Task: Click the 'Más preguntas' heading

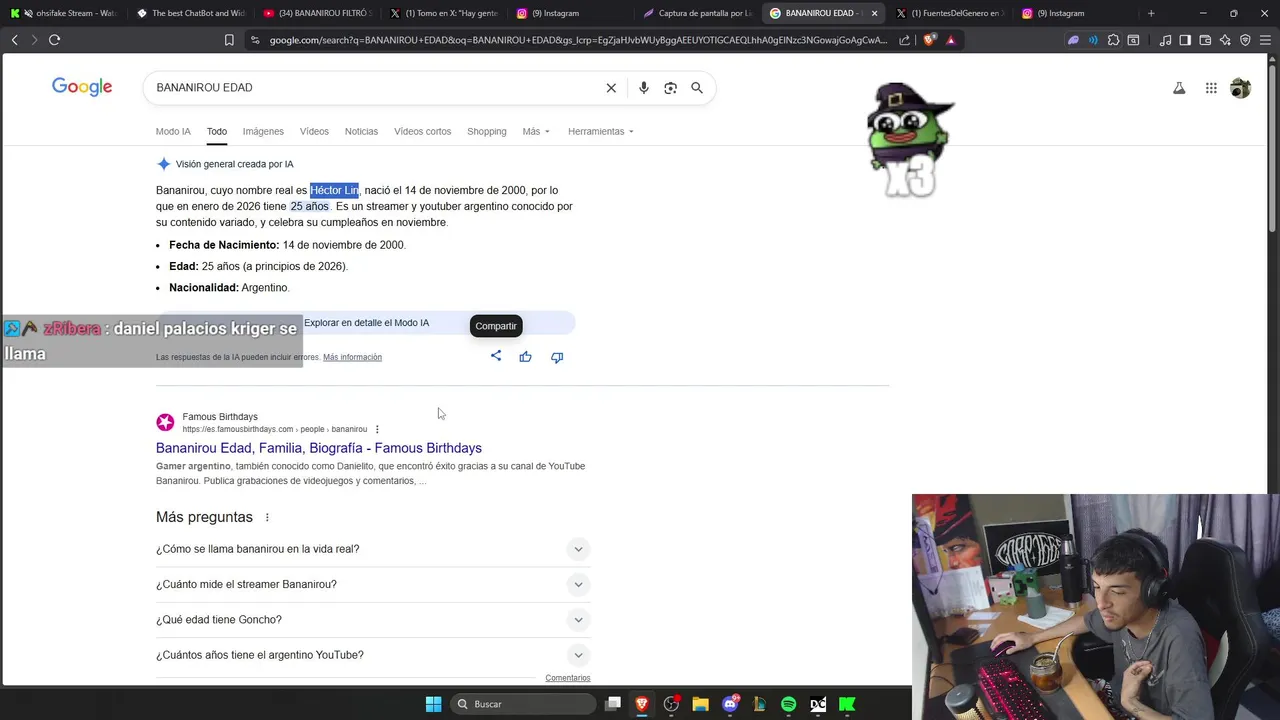Action: pos(204,517)
